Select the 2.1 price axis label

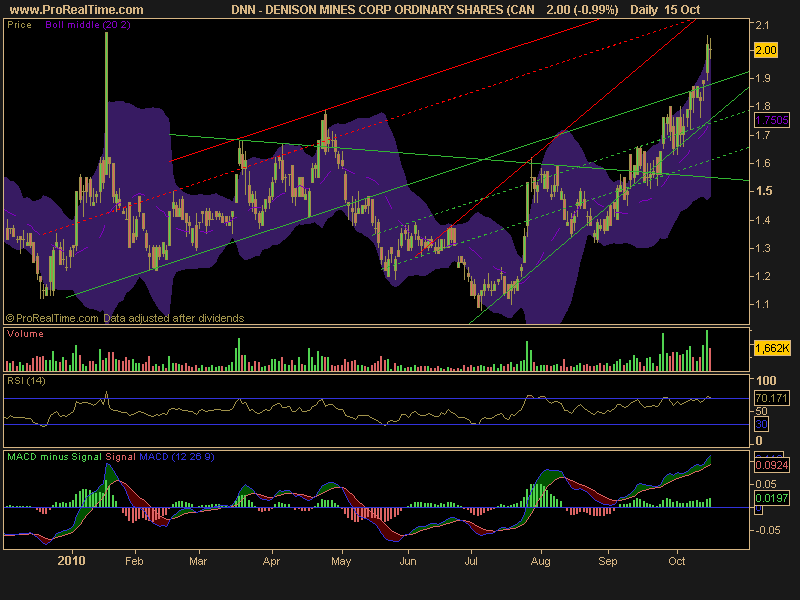[x=762, y=25]
